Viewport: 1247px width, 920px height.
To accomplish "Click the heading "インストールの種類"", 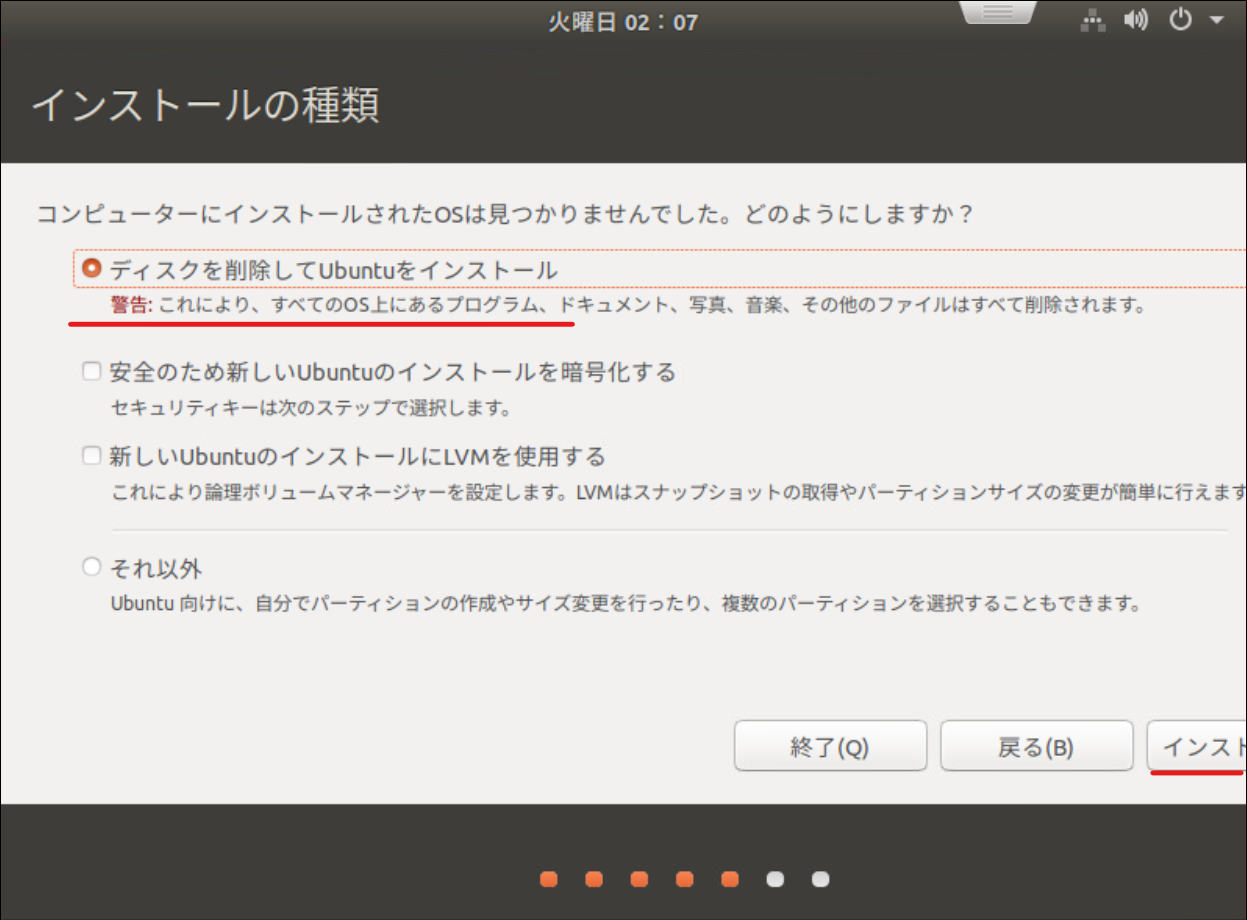I will tap(206, 105).
